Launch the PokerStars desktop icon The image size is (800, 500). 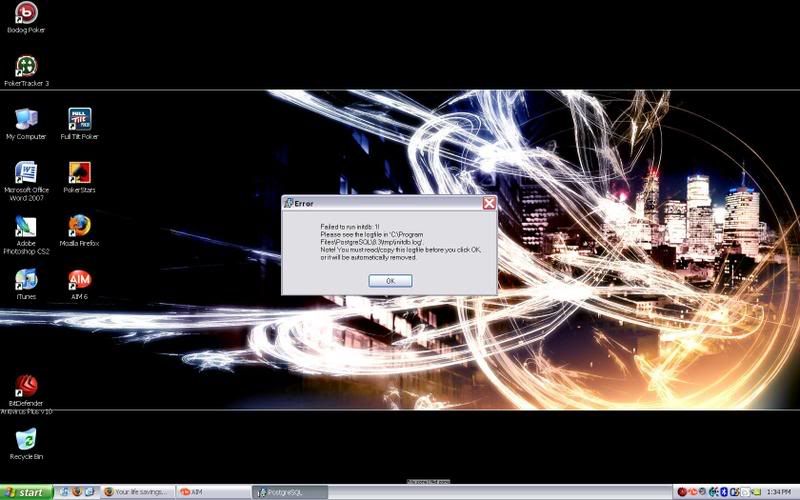pyautogui.click(x=79, y=173)
